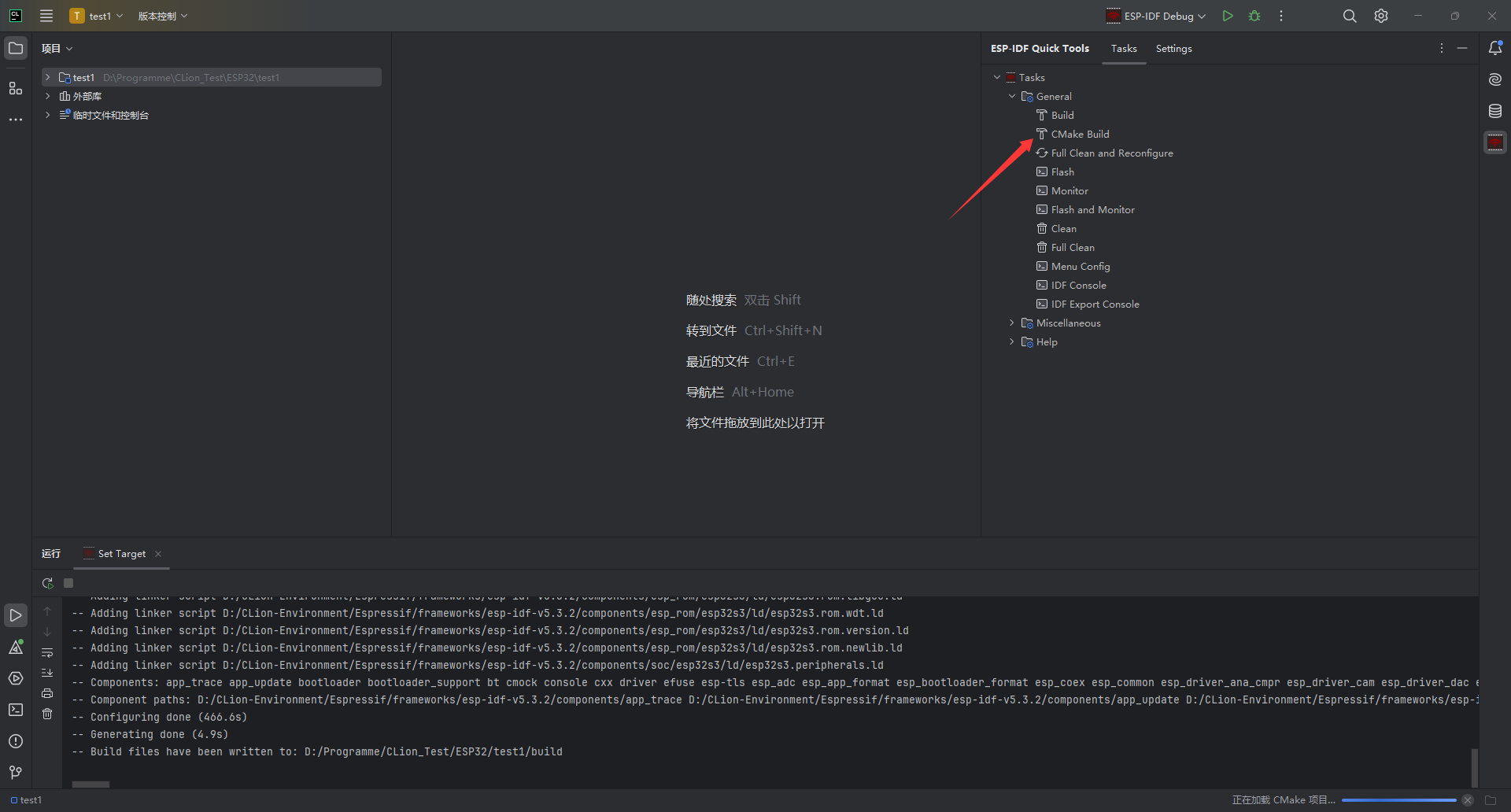This screenshot has height=812, width=1511.
Task: Open more run actions menu
Action: point(1281,16)
